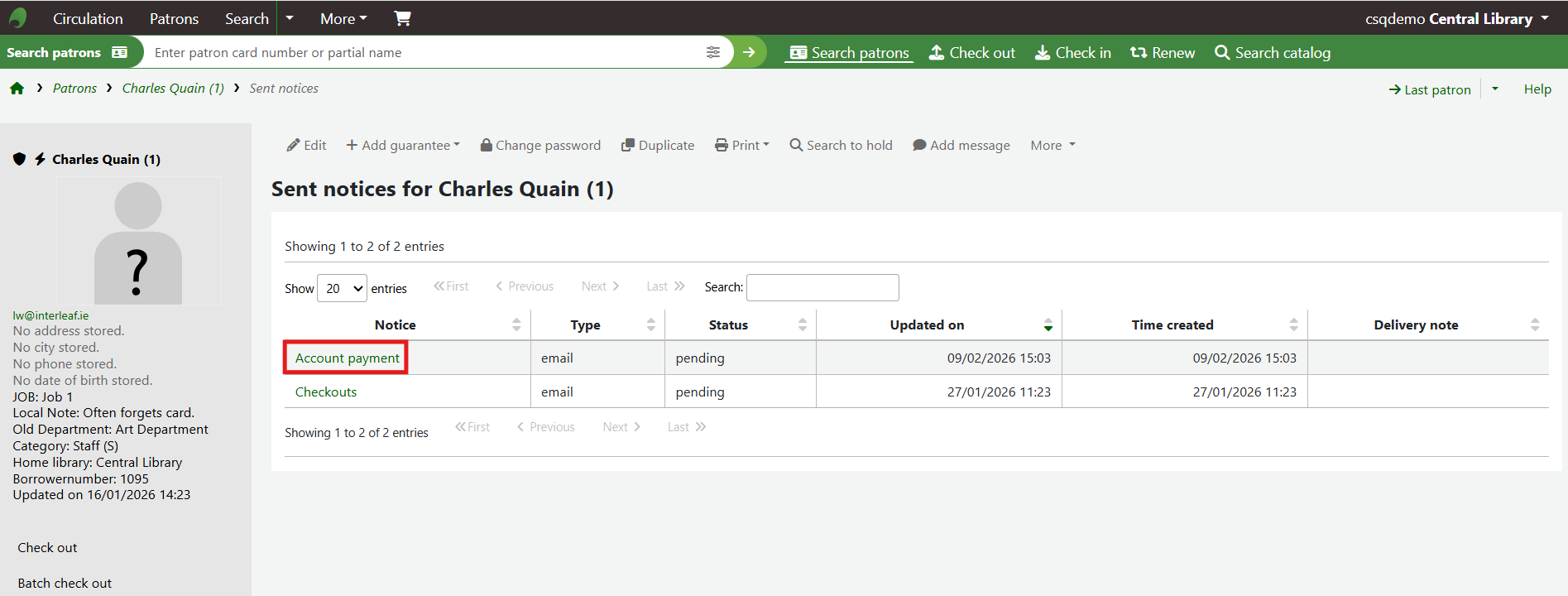Toggle sorting on Status column
1568x596 pixels.
(728, 324)
